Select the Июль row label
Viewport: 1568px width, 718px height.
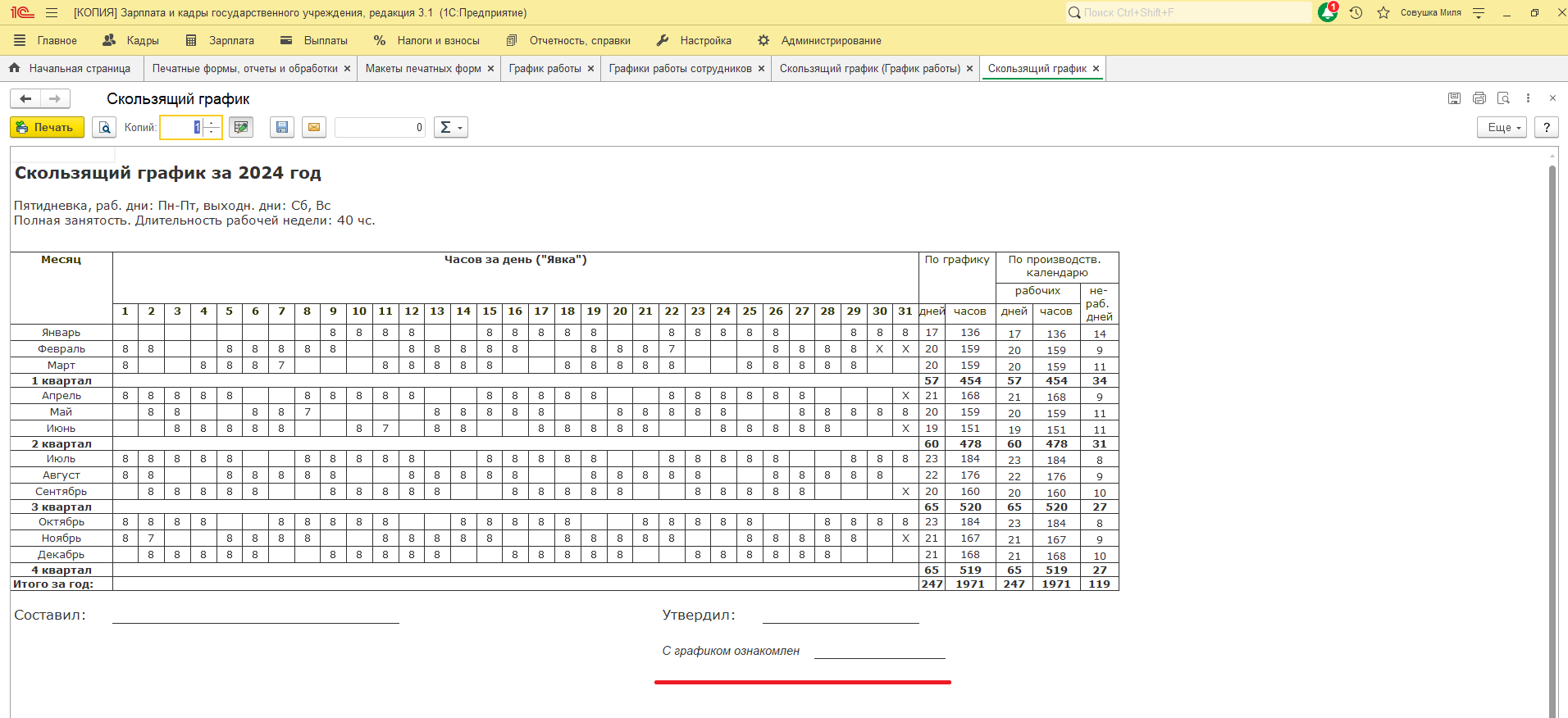(62, 459)
